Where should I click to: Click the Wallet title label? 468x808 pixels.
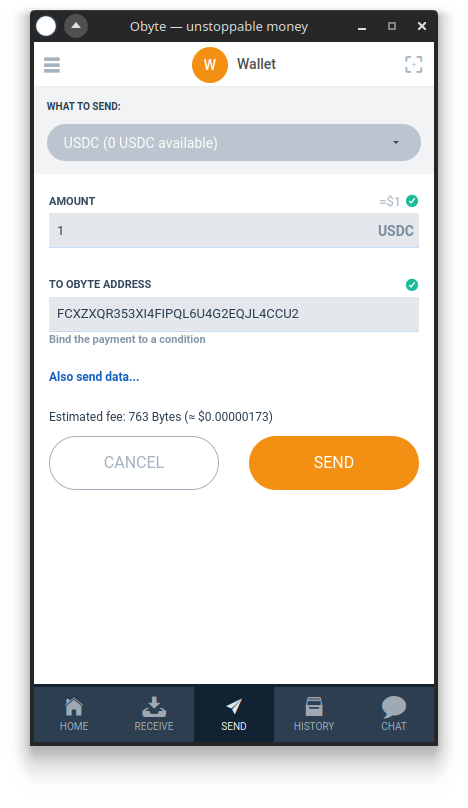pyautogui.click(x=256, y=64)
